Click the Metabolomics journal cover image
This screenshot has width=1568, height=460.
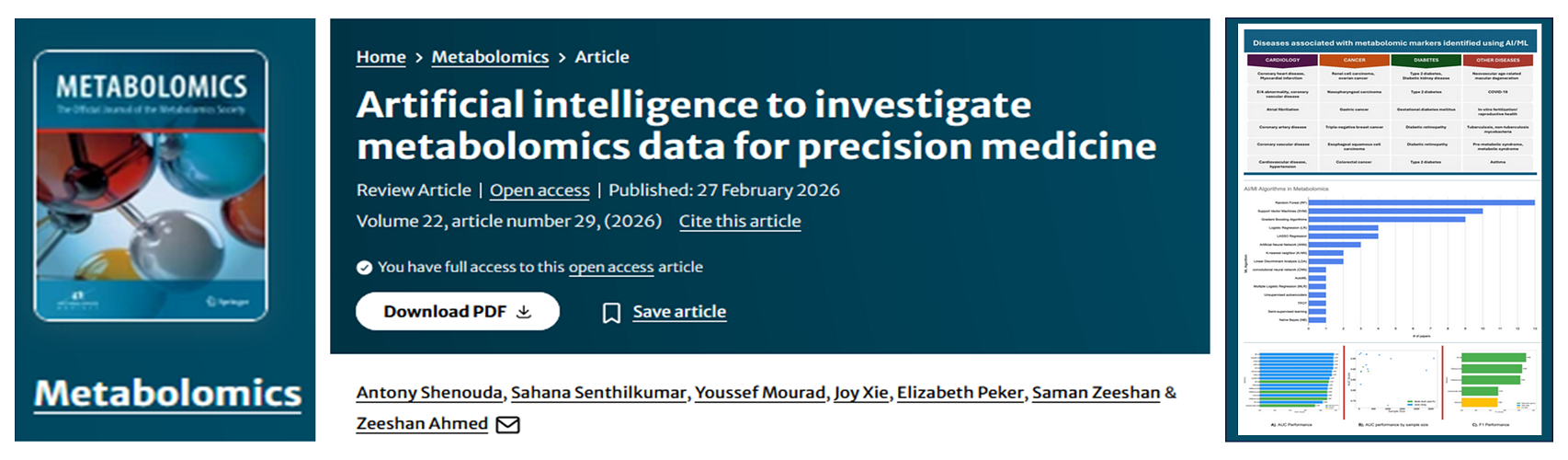click(151, 186)
